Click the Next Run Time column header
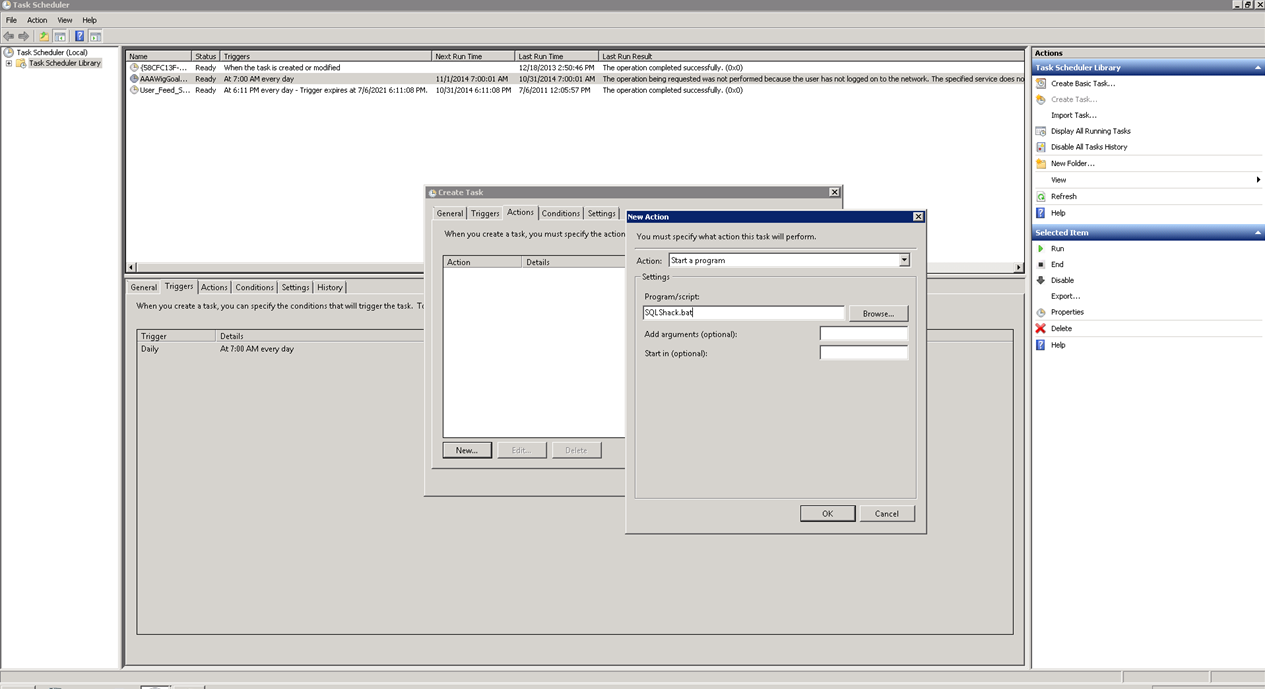The image size is (1265, 689). (x=473, y=56)
